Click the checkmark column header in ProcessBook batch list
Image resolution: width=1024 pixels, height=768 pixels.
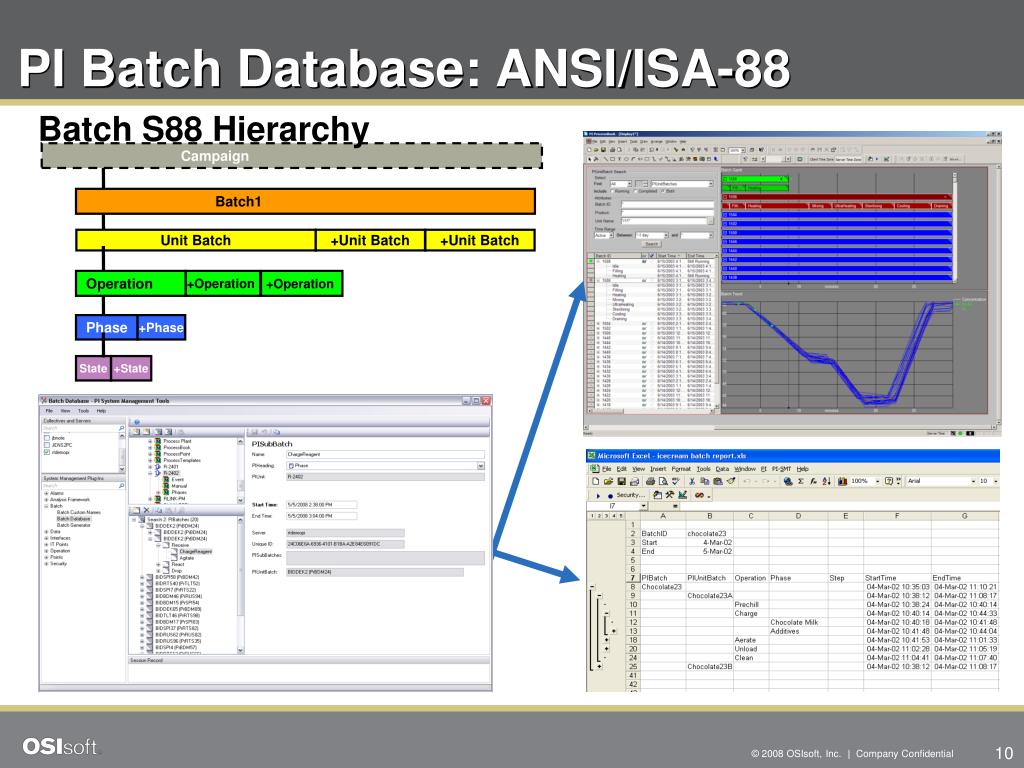pyautogui.click(x=651, y=256)
